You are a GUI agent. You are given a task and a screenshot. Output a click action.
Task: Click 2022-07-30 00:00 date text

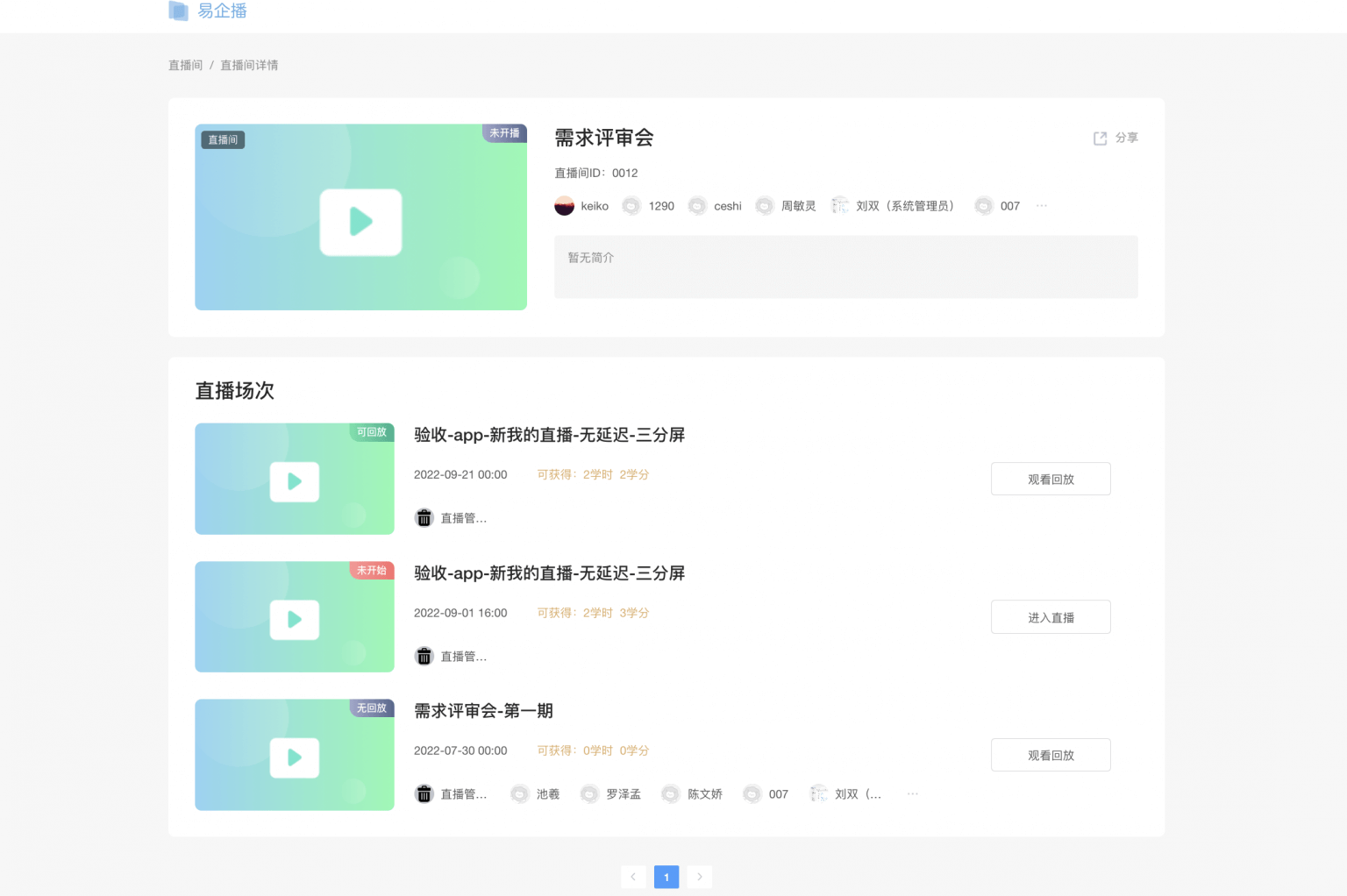pyautogui.click(x=460, y=750)
